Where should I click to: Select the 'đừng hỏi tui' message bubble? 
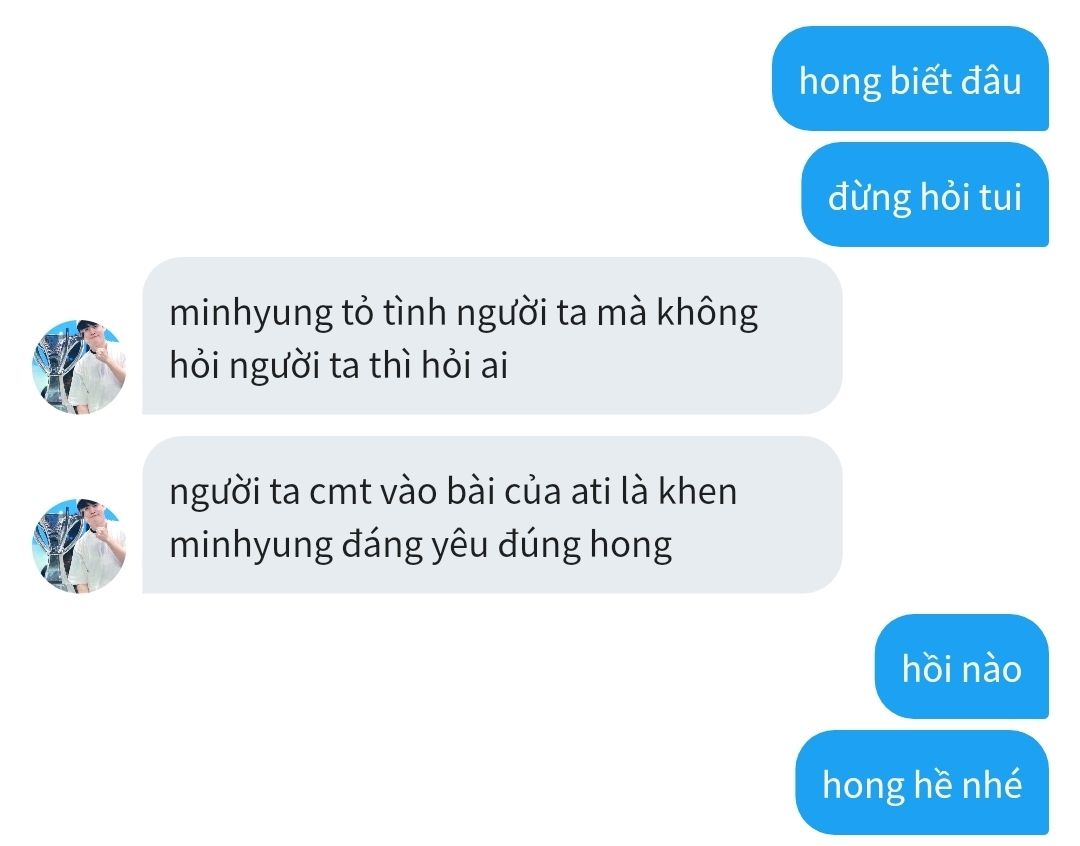(x=925, y=194)
